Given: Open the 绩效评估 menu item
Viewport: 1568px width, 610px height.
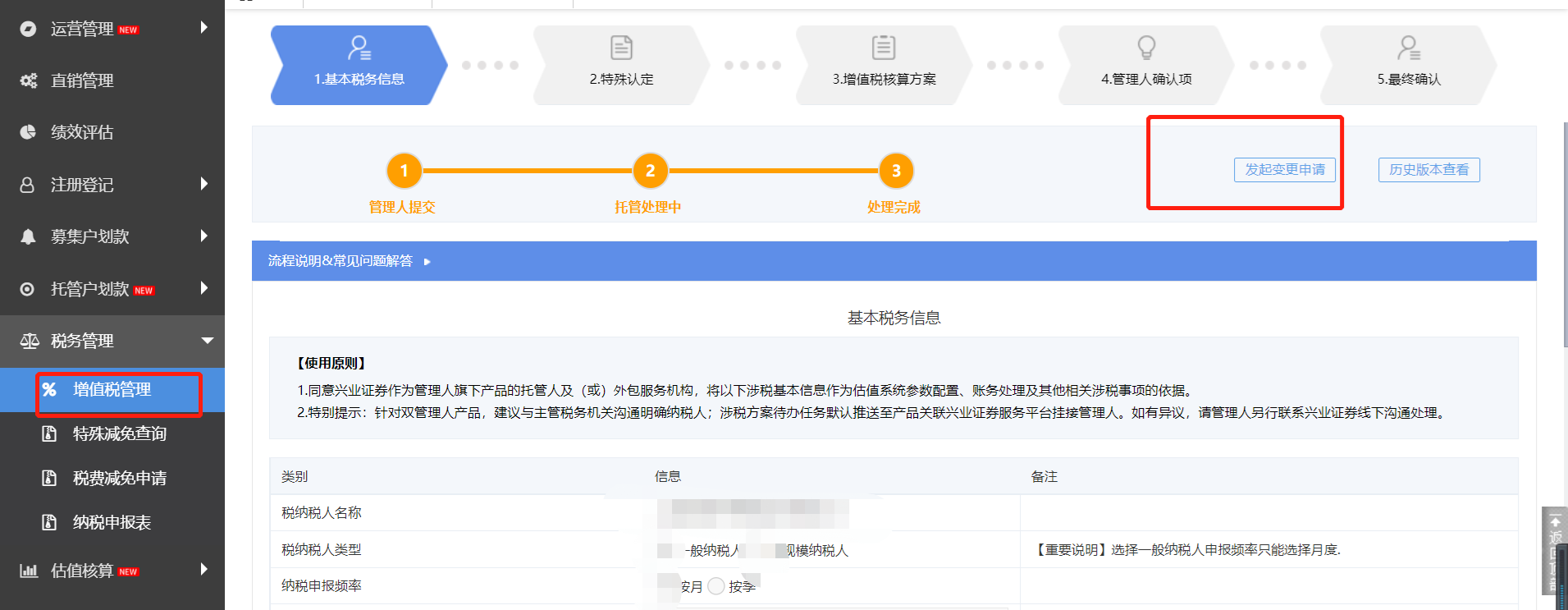Looking at the screenshot, I should pos(112,132).
